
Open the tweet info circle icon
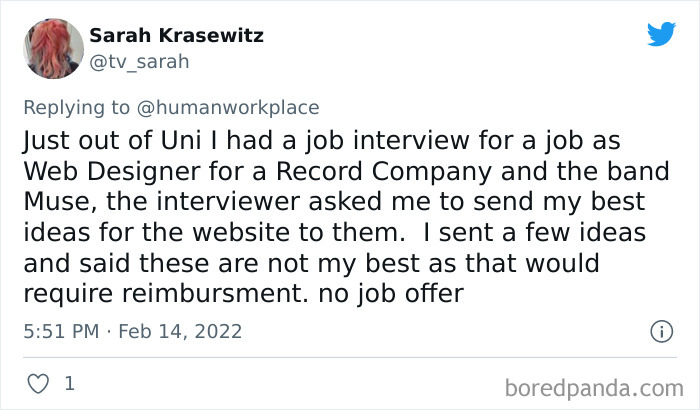(660, 330)
